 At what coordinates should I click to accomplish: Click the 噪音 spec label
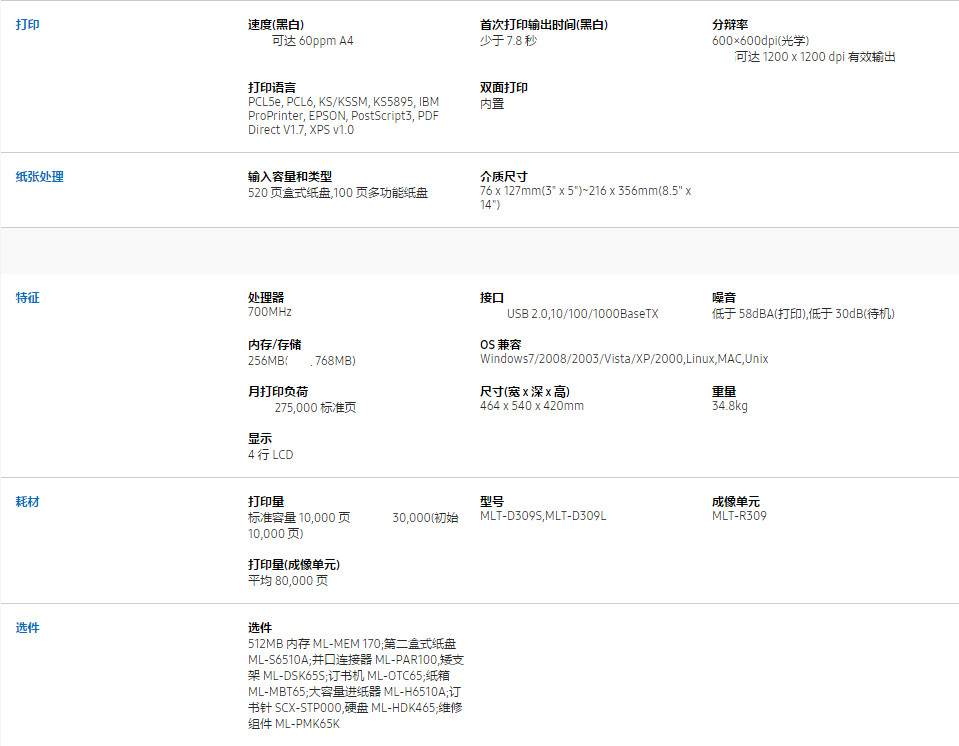(724, 298)
